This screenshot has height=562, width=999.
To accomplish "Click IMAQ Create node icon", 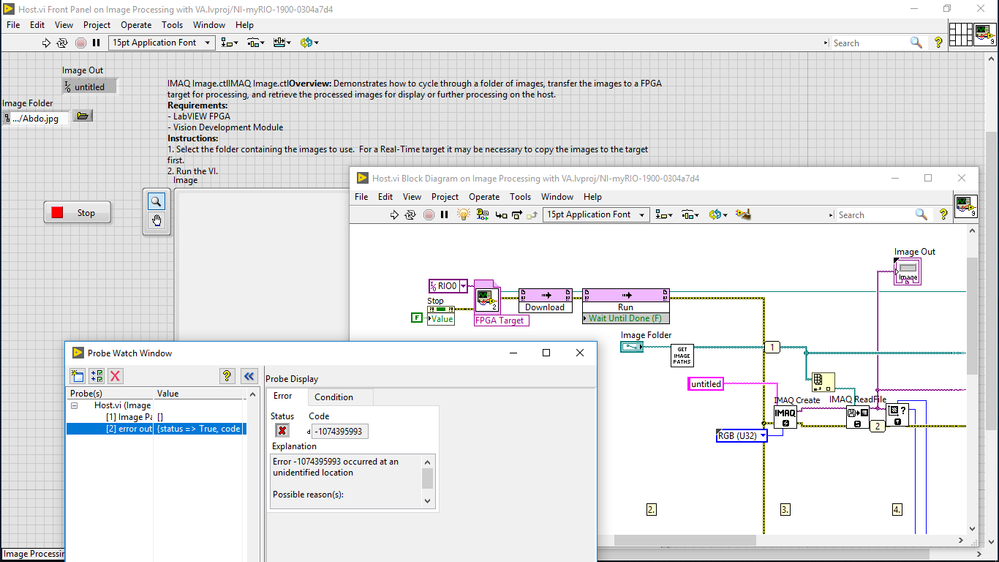I will point(785,417).
